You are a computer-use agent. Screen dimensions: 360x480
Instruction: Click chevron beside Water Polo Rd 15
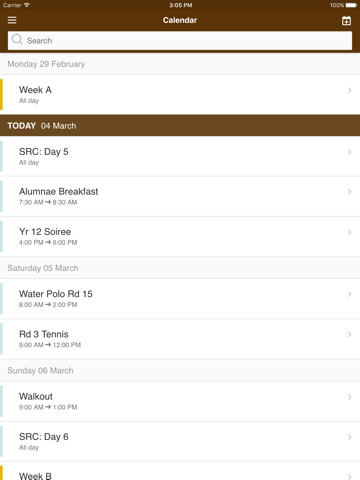tap(349, 294)
